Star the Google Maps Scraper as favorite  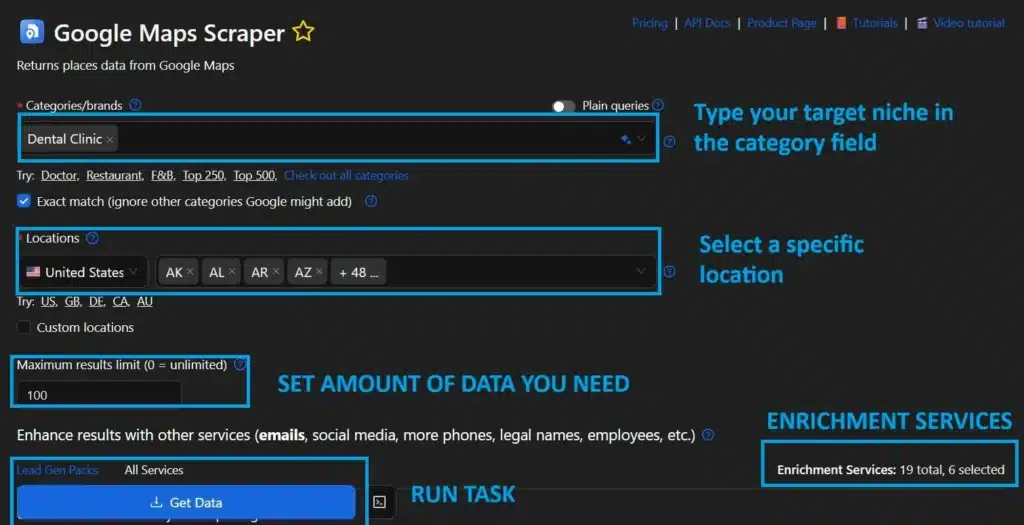(x=303, y=31)
